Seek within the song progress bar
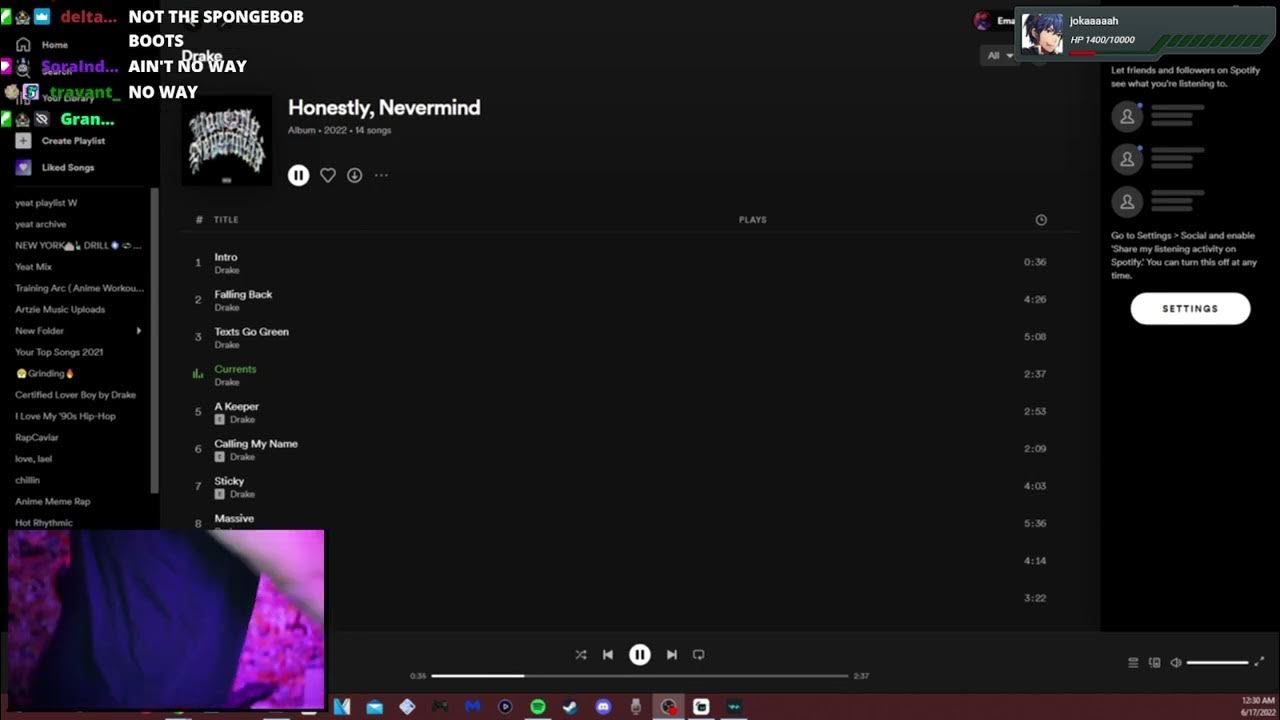1280x720 pixels. click(640, 676)
